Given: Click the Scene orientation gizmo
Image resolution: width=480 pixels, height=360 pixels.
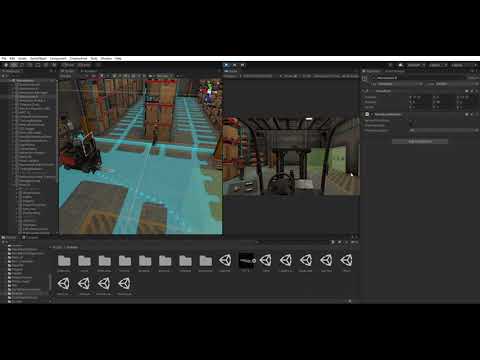Looking at the screenshot, I should coord(209,90).
